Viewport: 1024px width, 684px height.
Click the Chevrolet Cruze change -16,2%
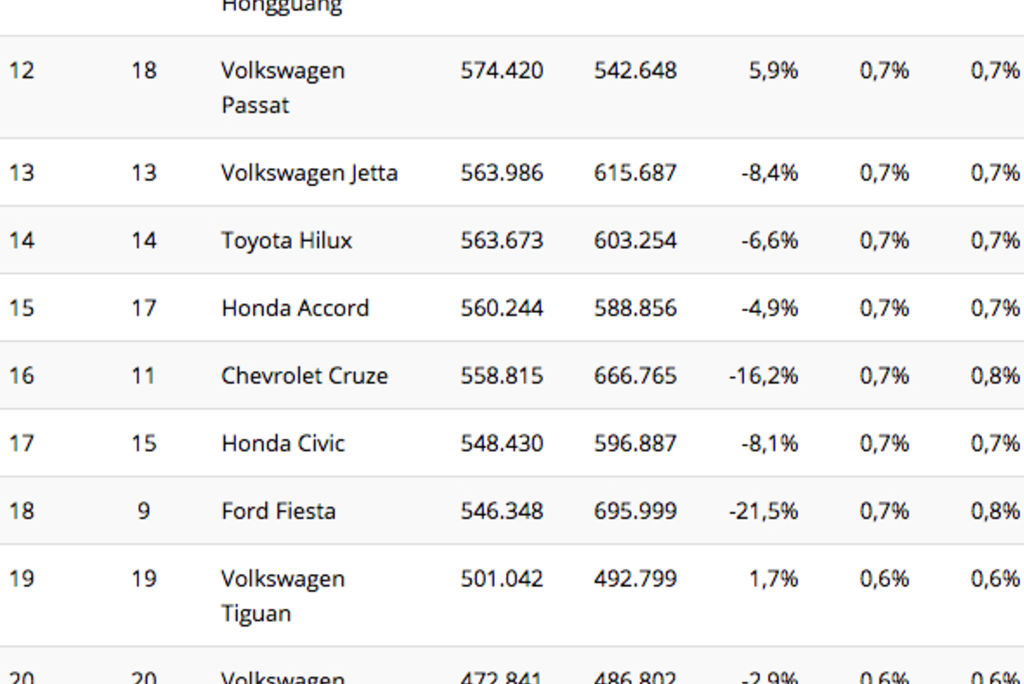point(764,376)
